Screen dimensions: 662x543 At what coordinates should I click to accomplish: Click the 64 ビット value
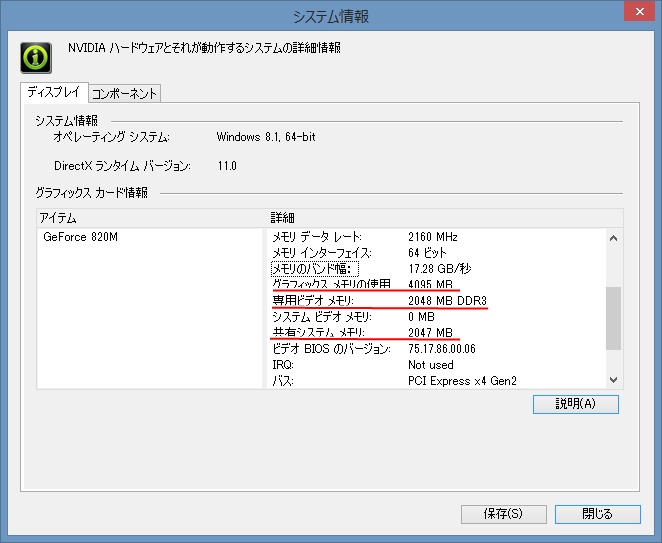427,253
